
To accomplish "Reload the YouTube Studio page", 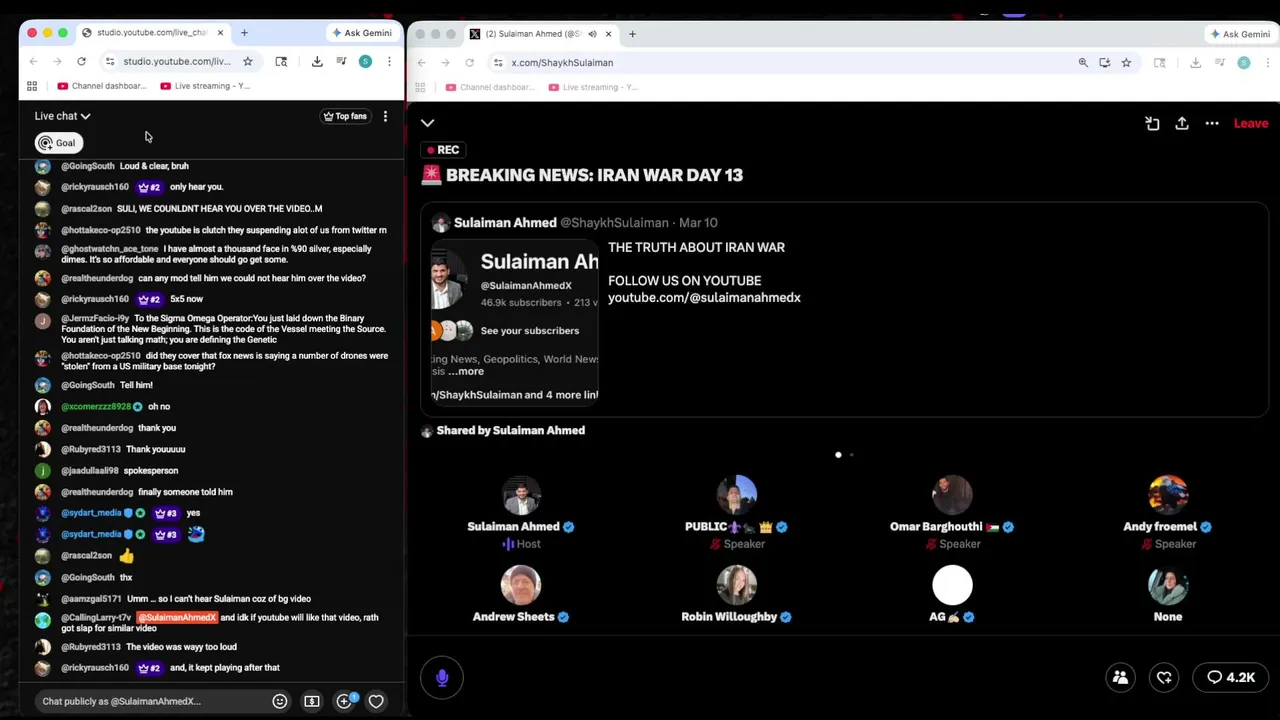I will coord(81,61).
